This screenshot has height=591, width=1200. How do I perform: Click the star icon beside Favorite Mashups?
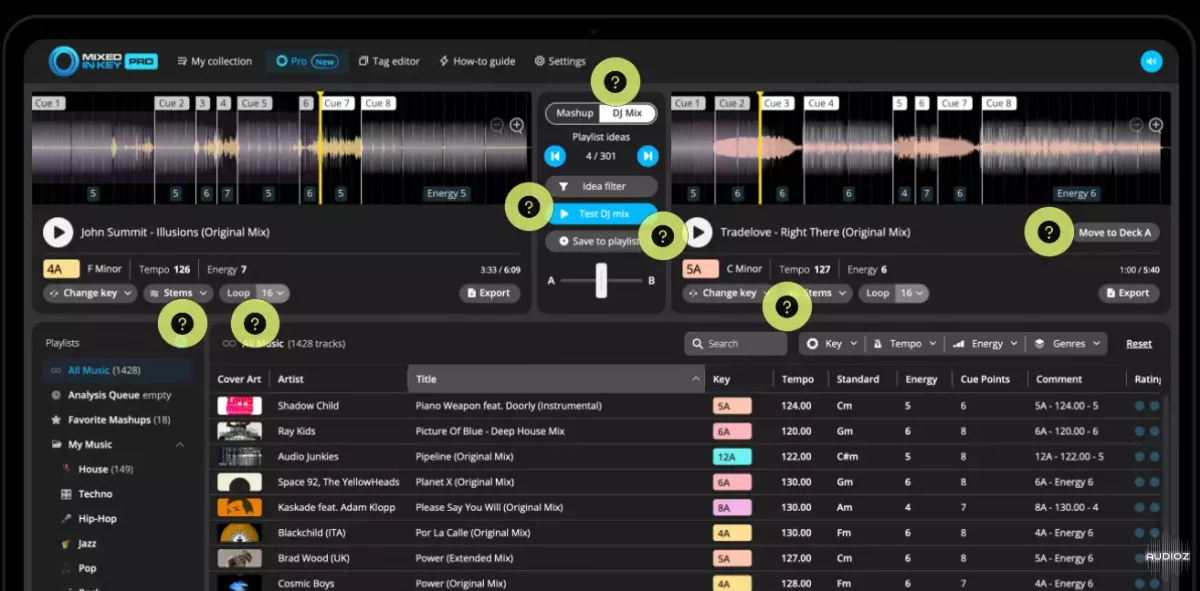click(57, 420)
